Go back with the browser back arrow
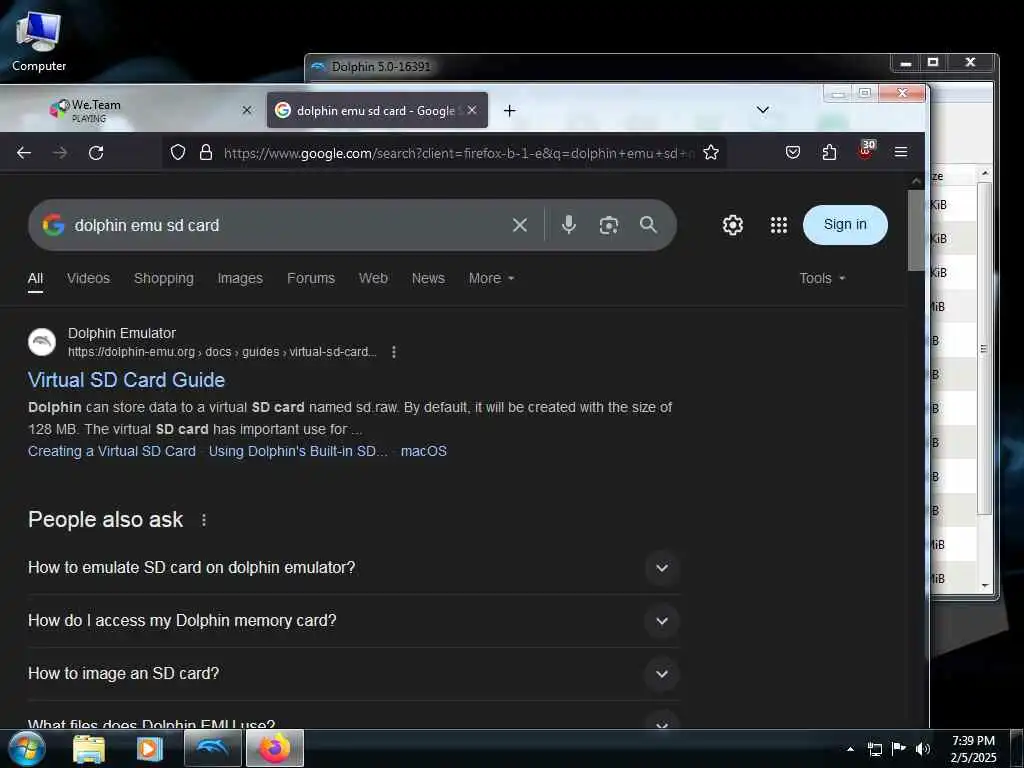 point(24,153)
